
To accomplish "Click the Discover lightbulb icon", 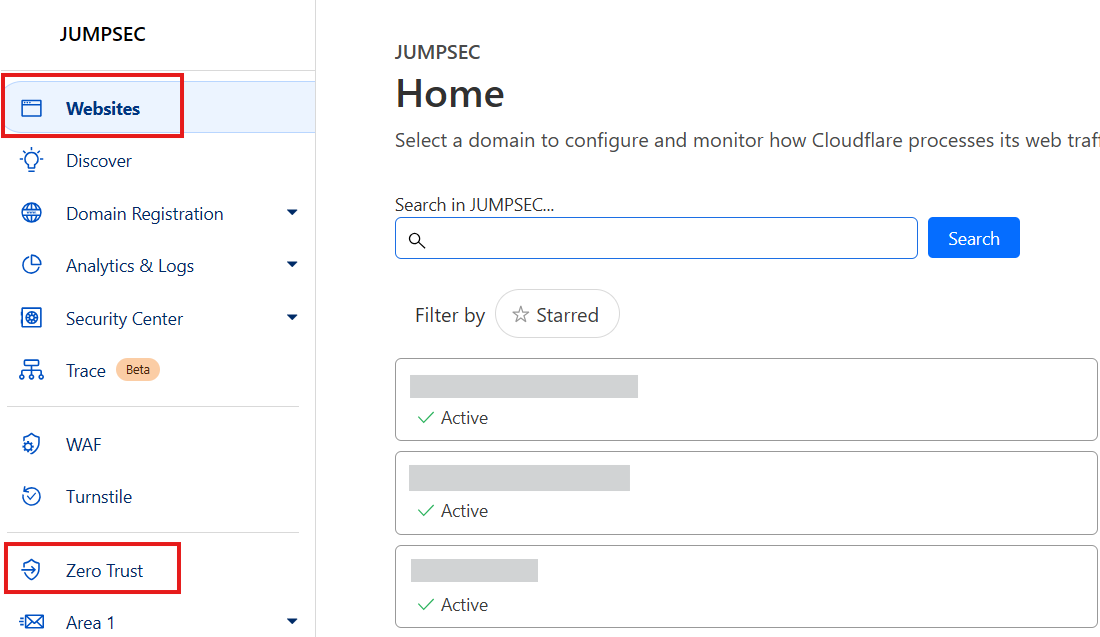I will (x=32, y=160).
